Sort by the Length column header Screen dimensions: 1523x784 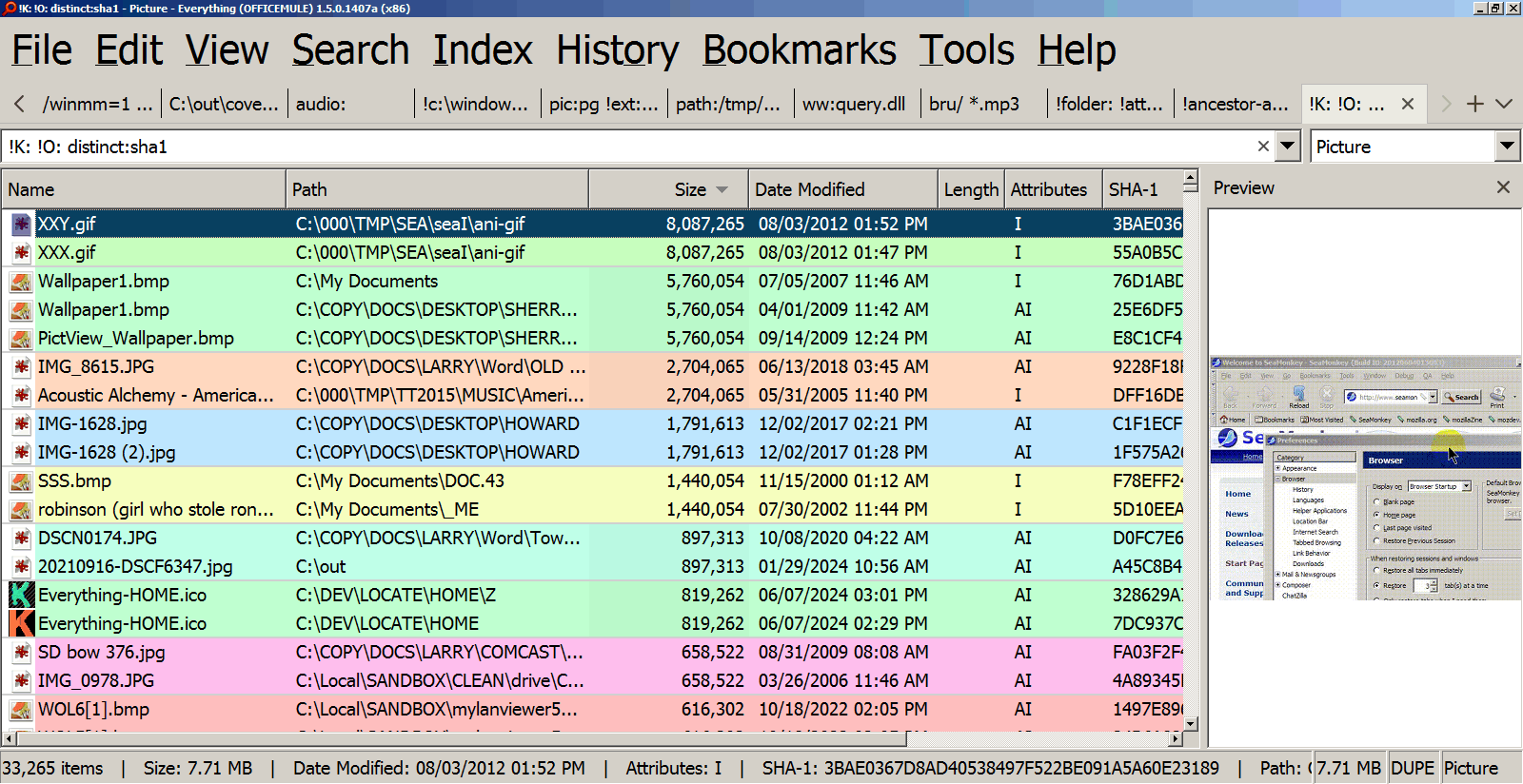(x=971, y=189)
